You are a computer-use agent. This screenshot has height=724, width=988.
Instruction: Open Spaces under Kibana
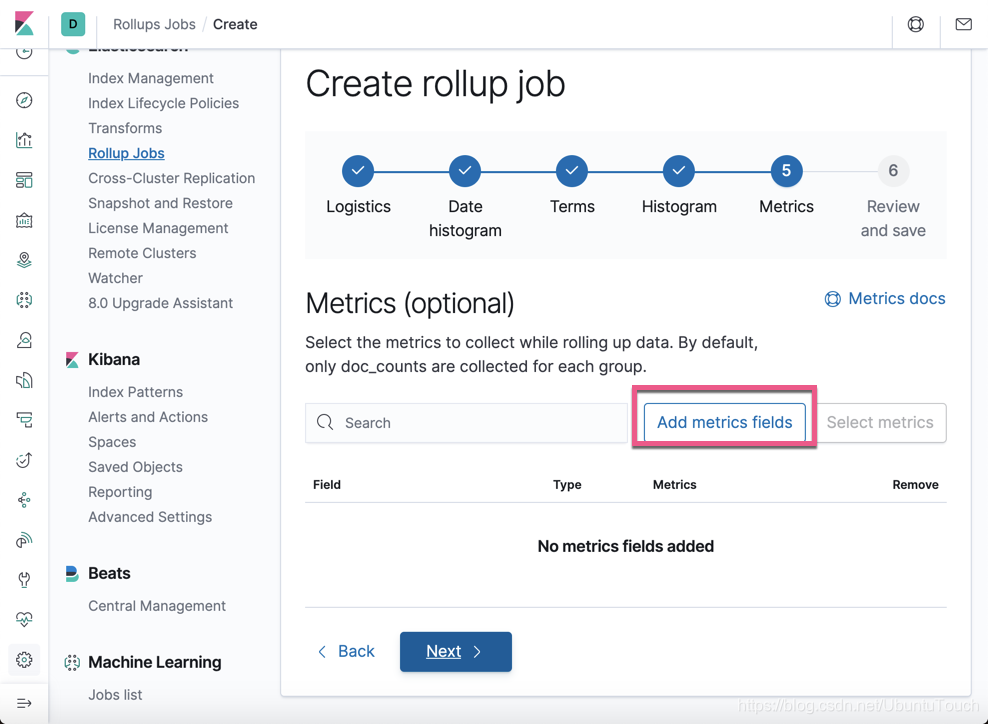click(x=112, y=442)
